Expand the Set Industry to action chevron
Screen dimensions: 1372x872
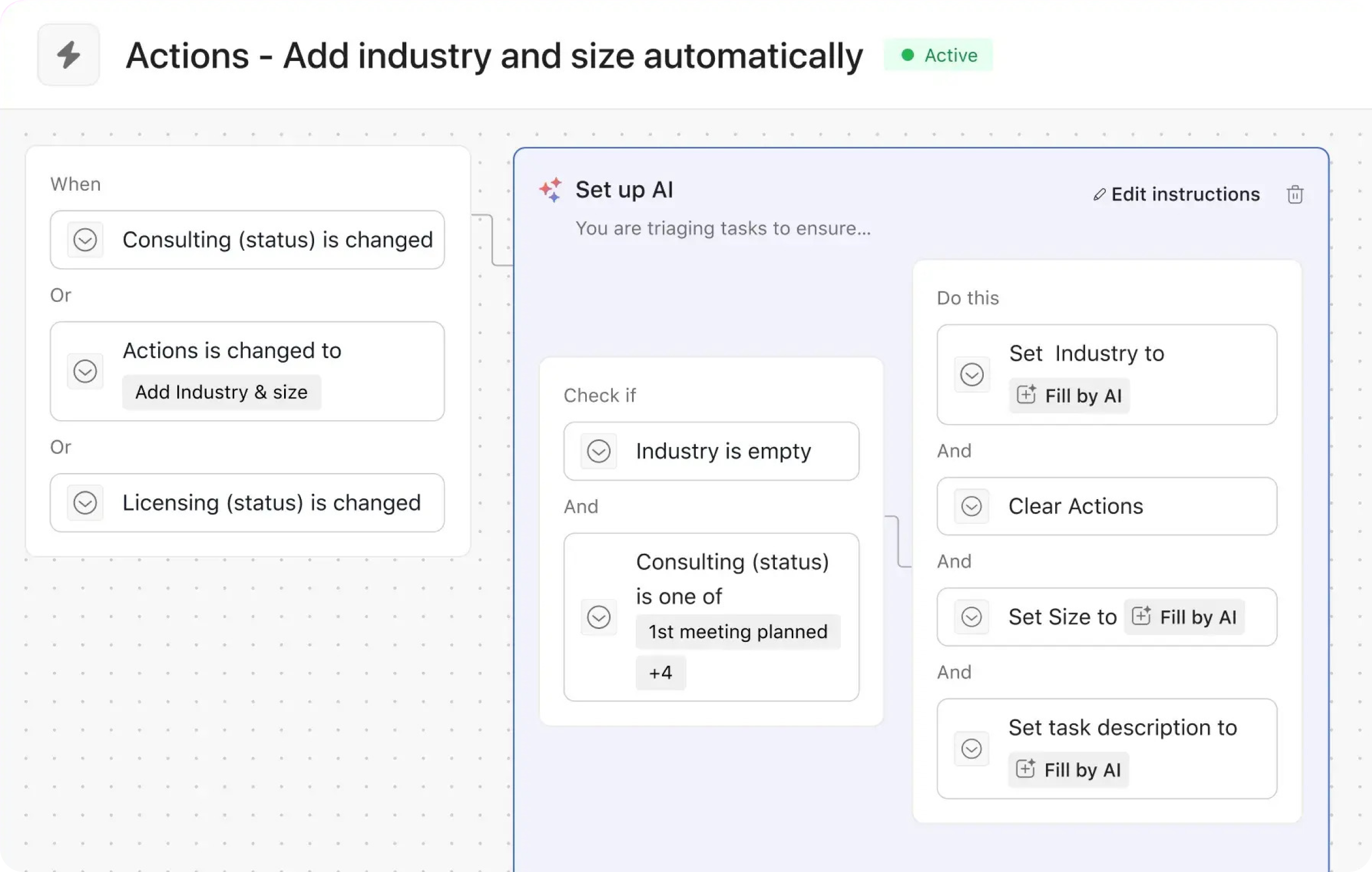coord(971,375)
